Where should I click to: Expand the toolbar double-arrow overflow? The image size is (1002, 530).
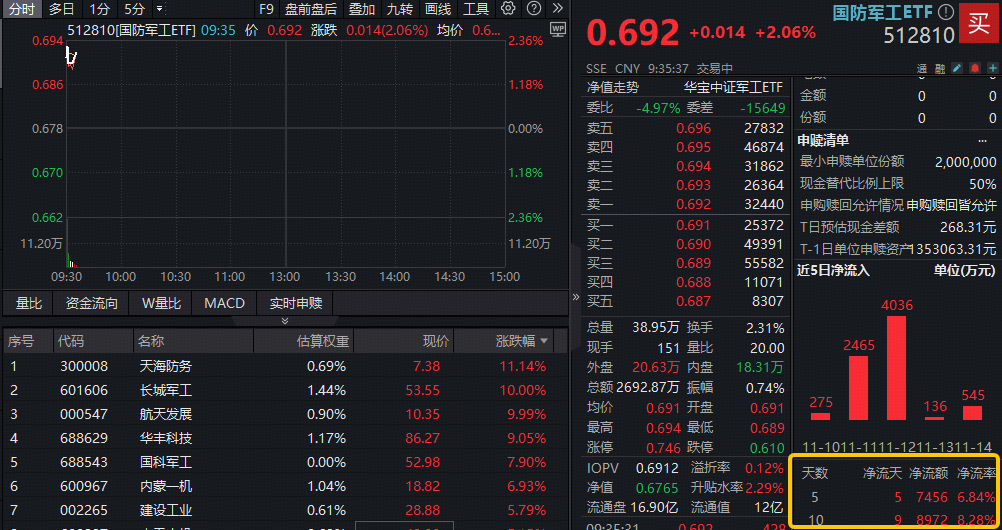(557, 9)
